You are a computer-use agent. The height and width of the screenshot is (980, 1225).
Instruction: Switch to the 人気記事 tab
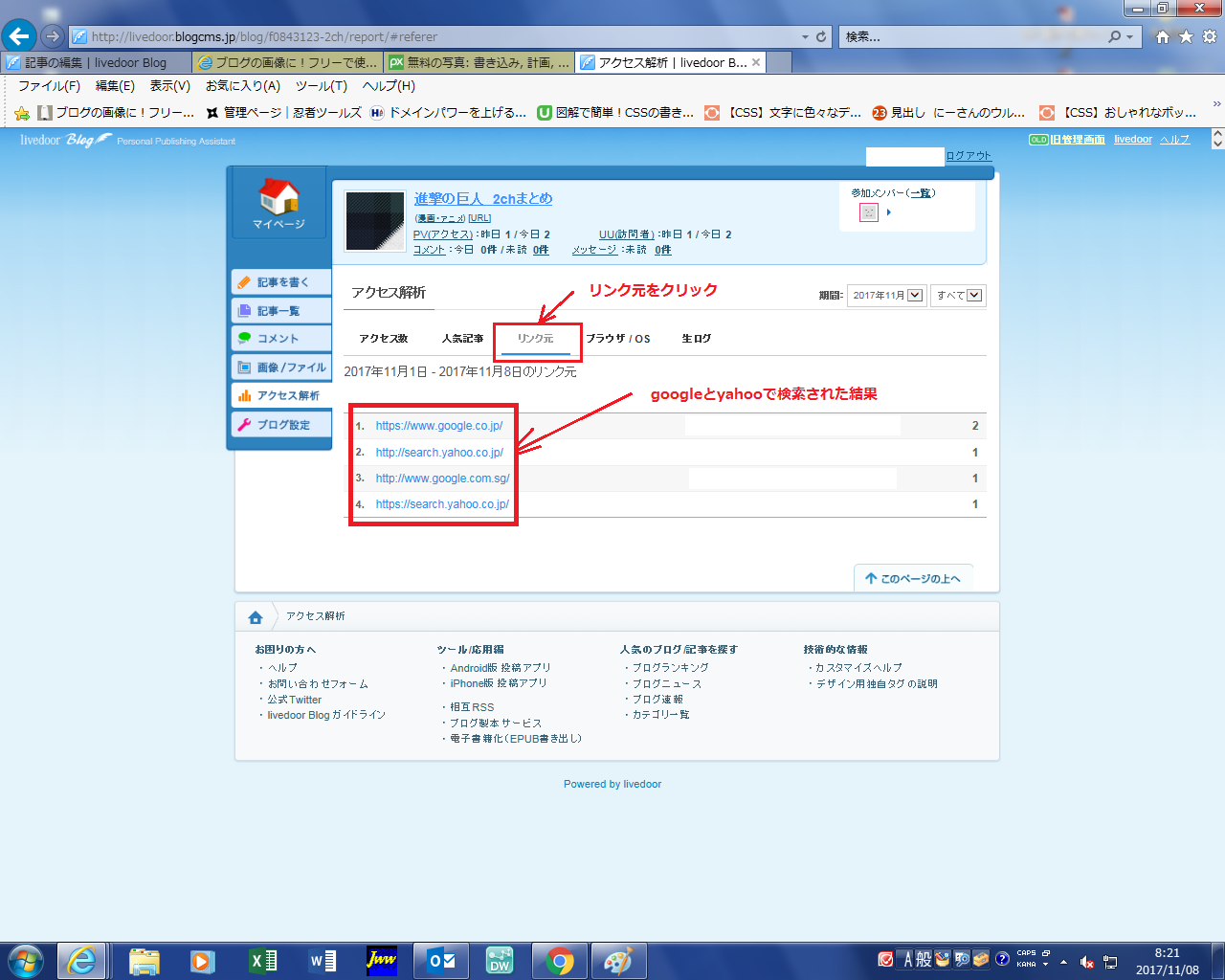tap(462, 339)
